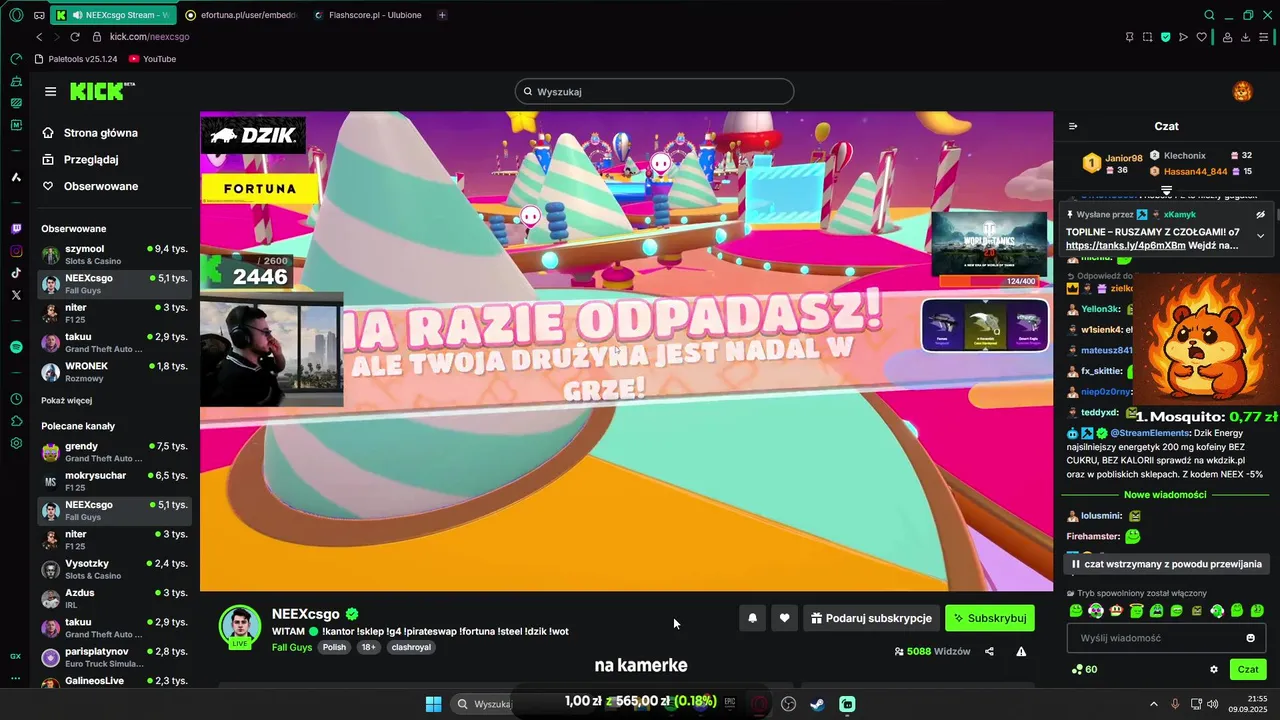
Task: Click the notification bell button
Action: pyautogui.click(x=752, y=618)
